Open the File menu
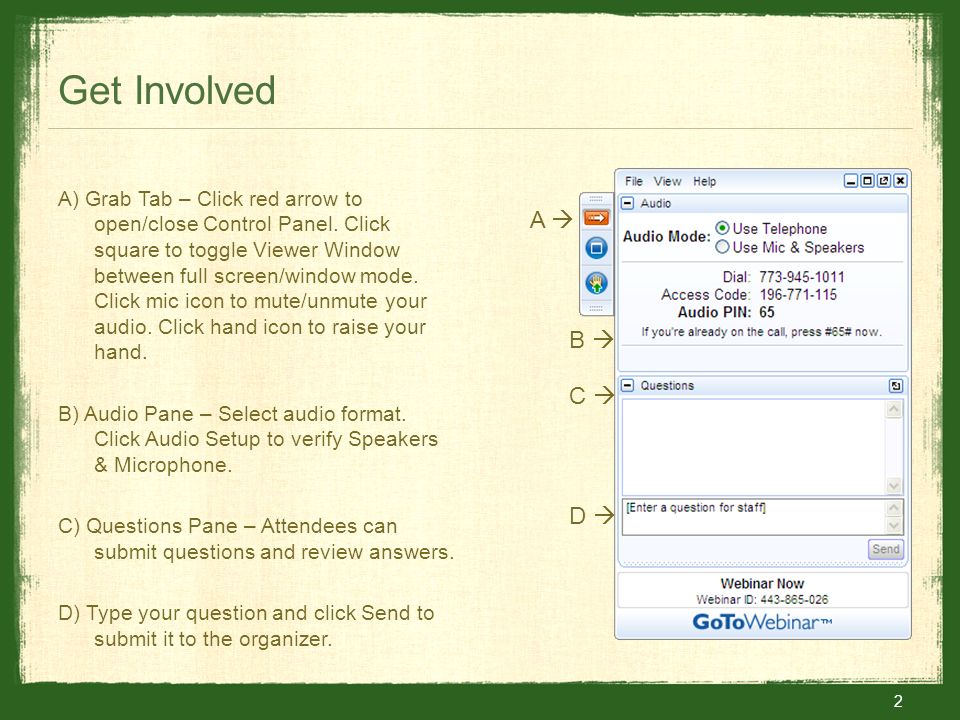The height and width of the screenshot is (720, 960). click(x=634, y=181)
